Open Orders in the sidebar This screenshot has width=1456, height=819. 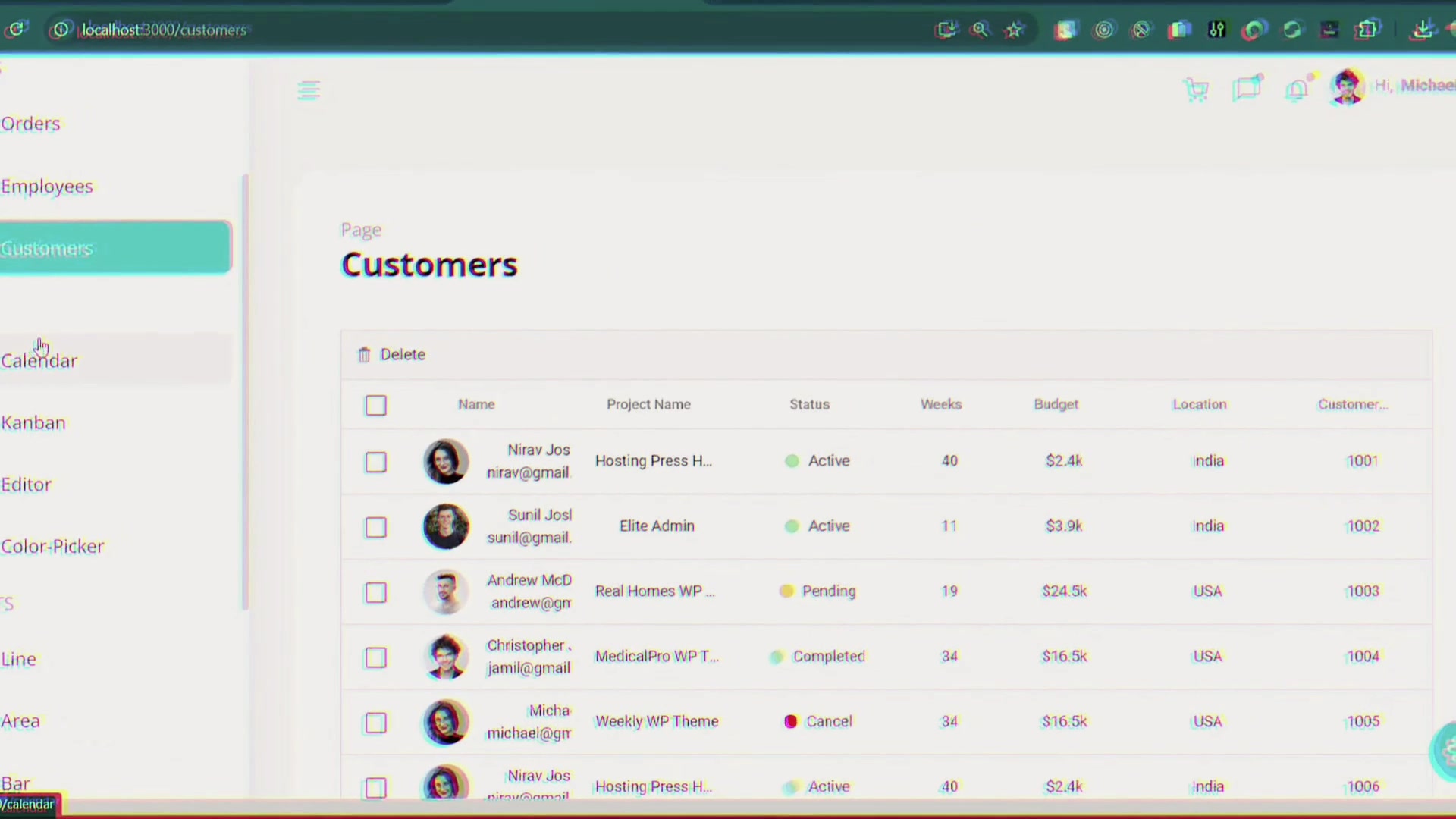click(x=30, y=124)
